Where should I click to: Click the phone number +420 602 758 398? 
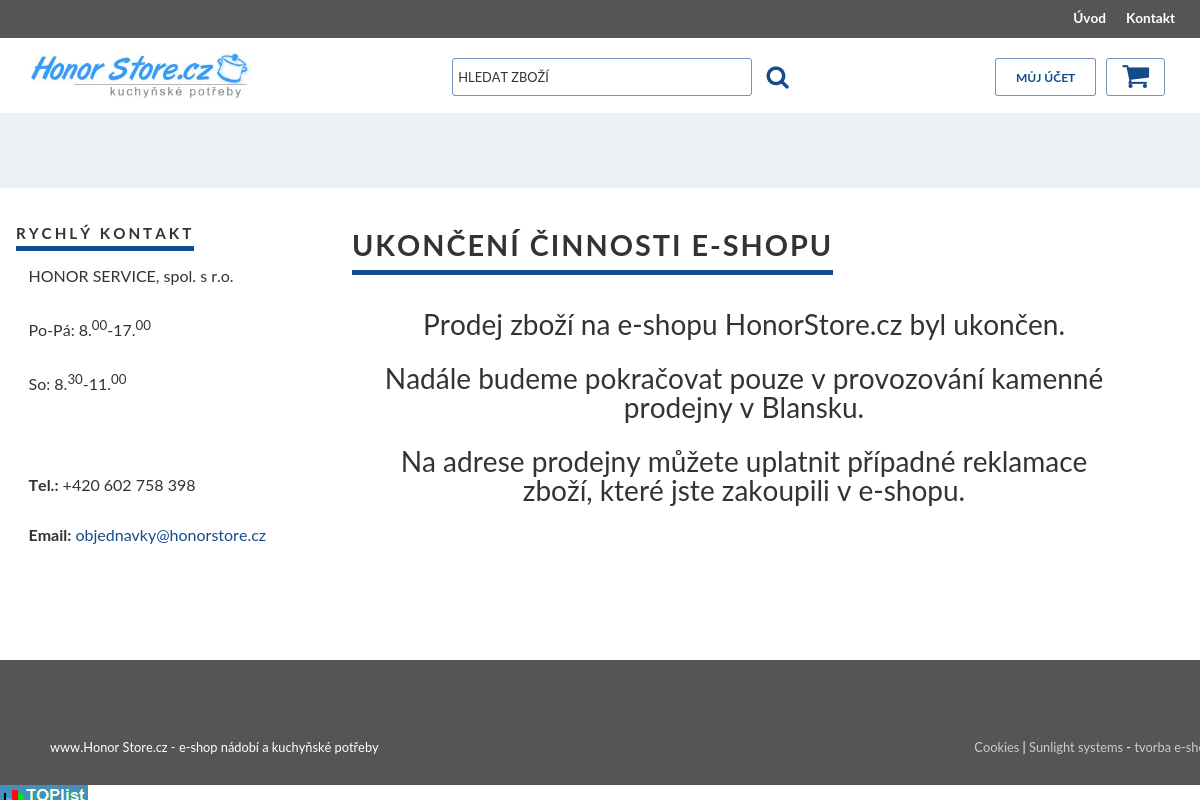[128, 485]
